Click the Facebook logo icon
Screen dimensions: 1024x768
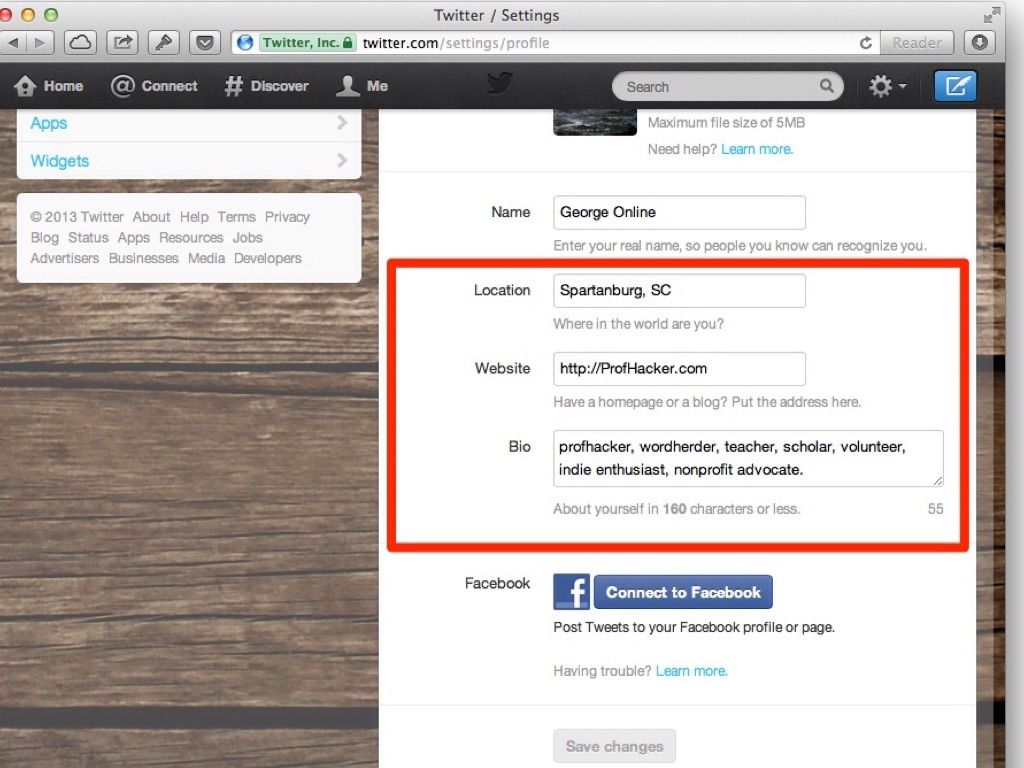point(571,592)
